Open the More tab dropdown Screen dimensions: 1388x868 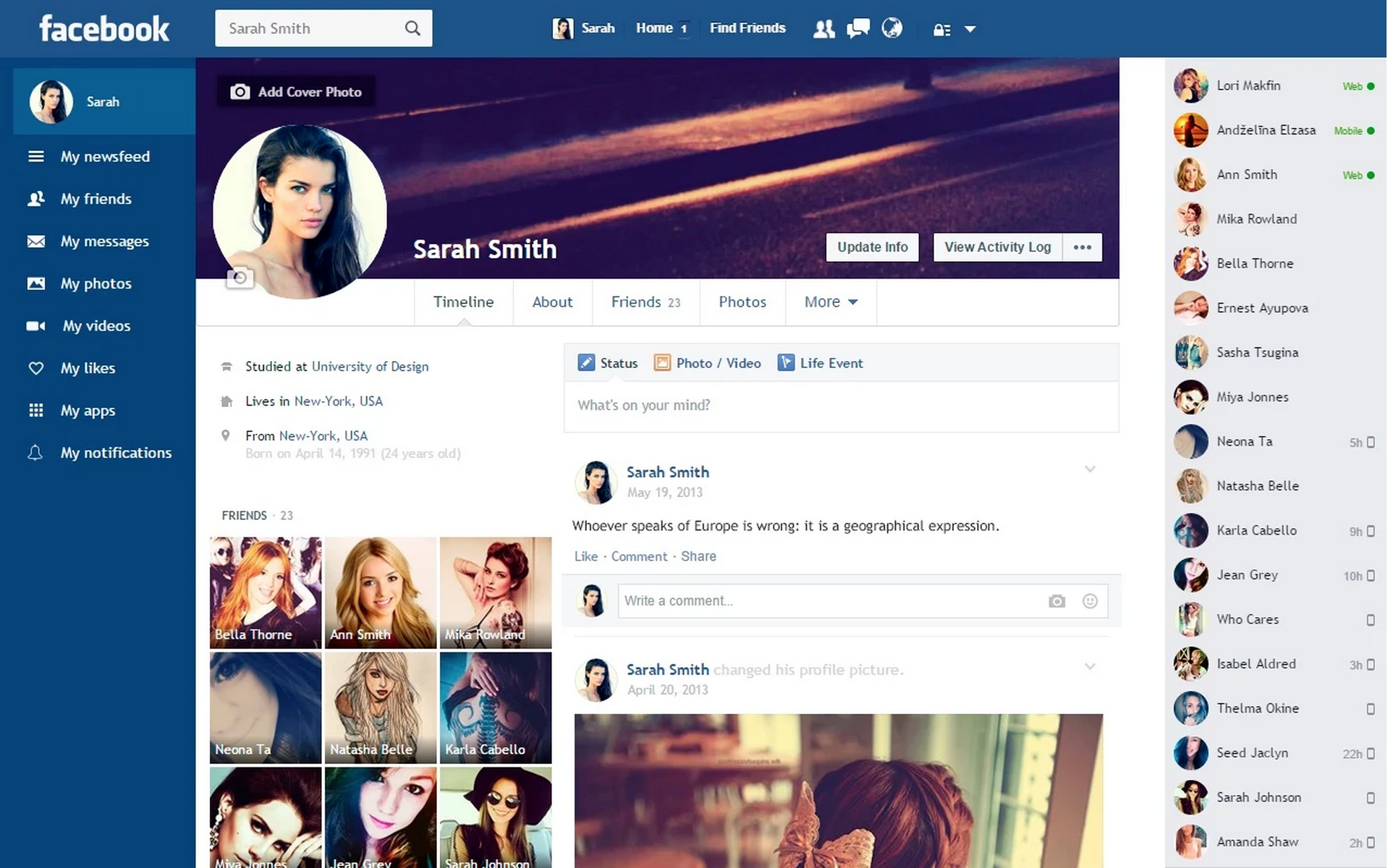coord(829,302)
